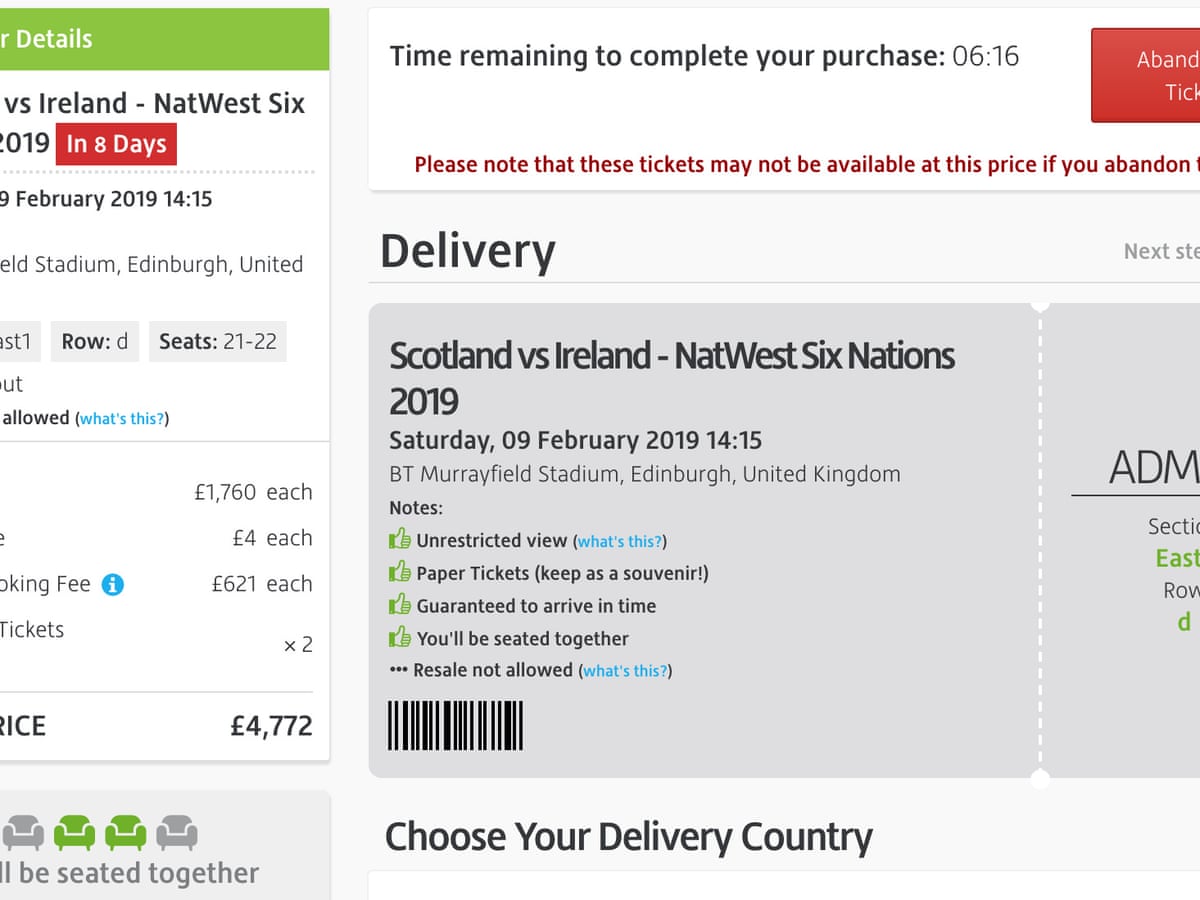Click the Delivery step heading
The image size is (1200, 900).
coord(467,251)
